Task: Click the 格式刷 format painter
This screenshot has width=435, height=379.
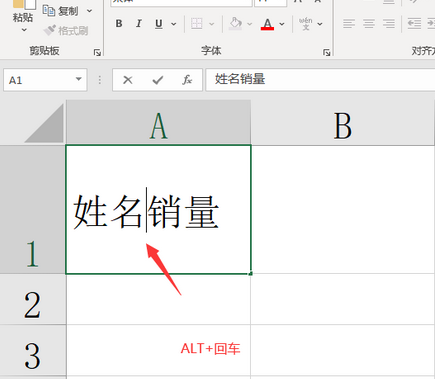Action: 66,31
